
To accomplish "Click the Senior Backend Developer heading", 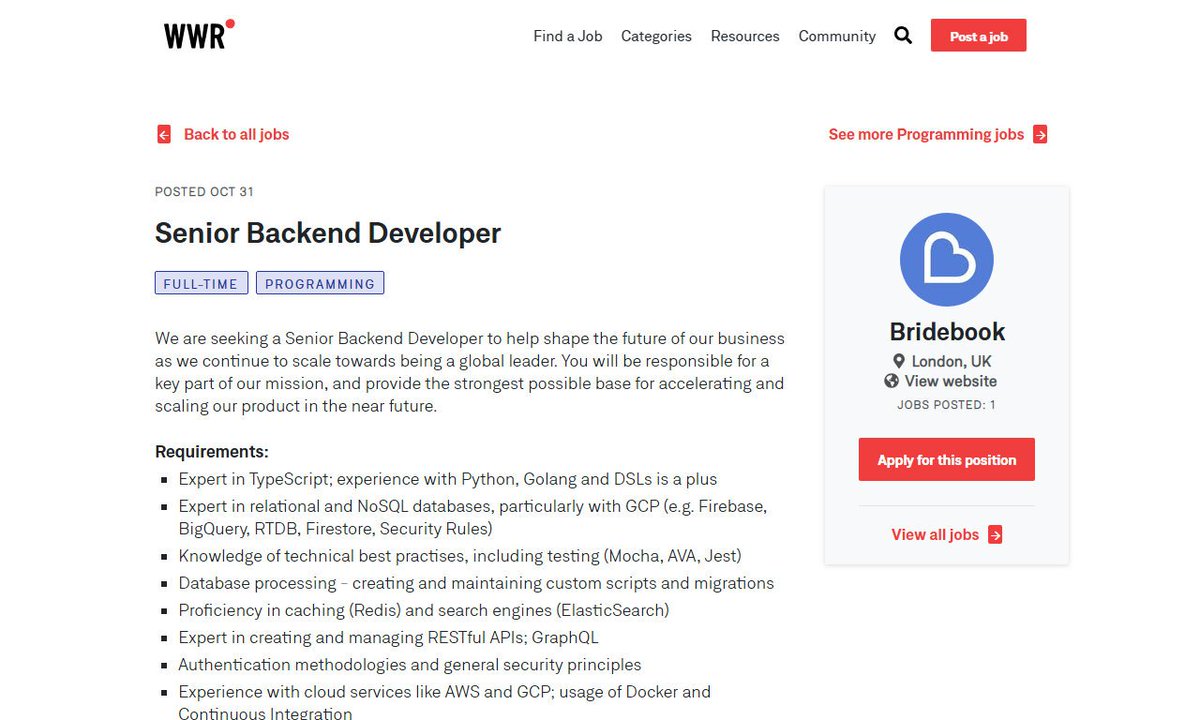I will click(x=328, y=234).
